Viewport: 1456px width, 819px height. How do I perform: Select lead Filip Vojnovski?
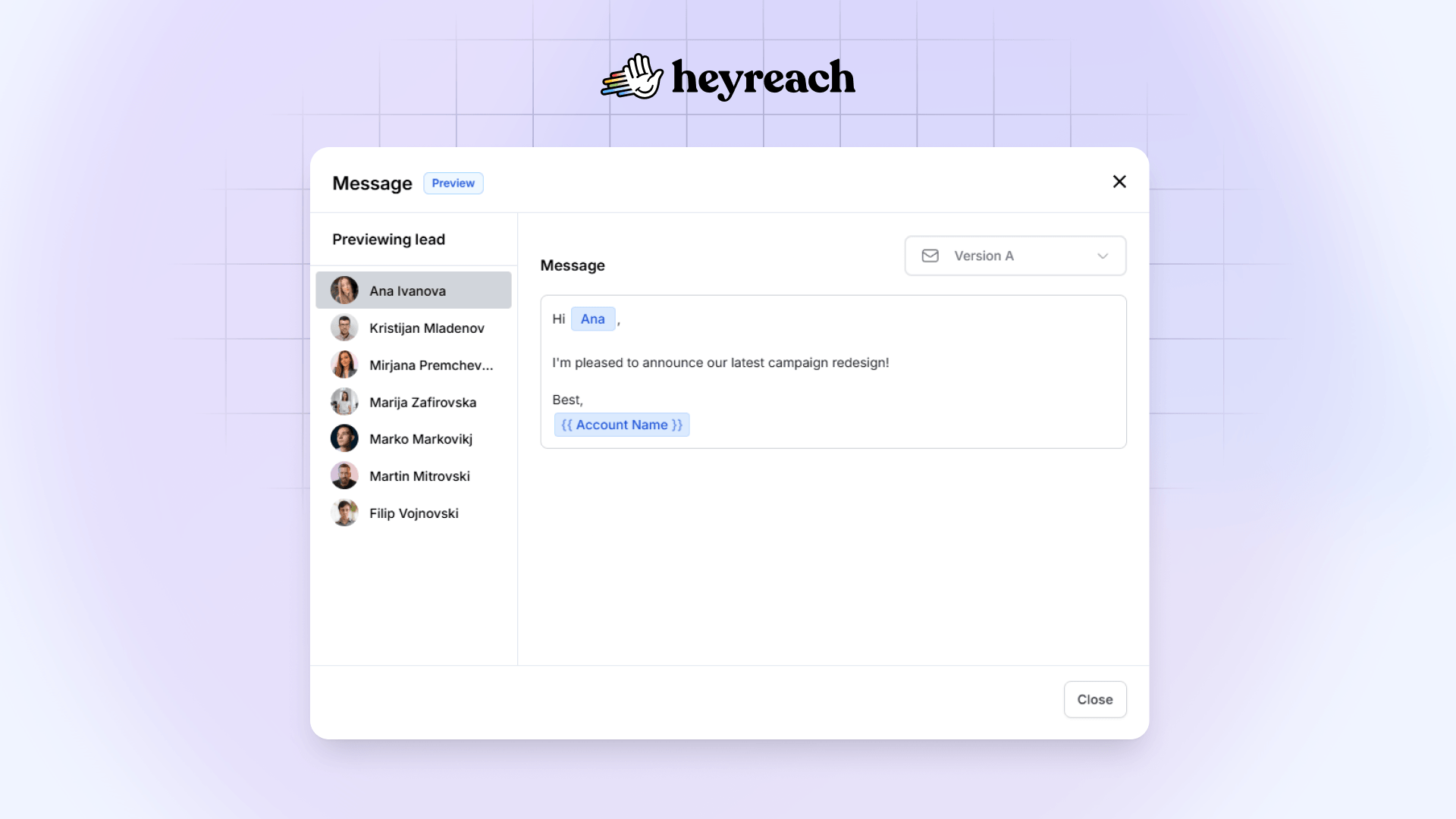point(413,513)
